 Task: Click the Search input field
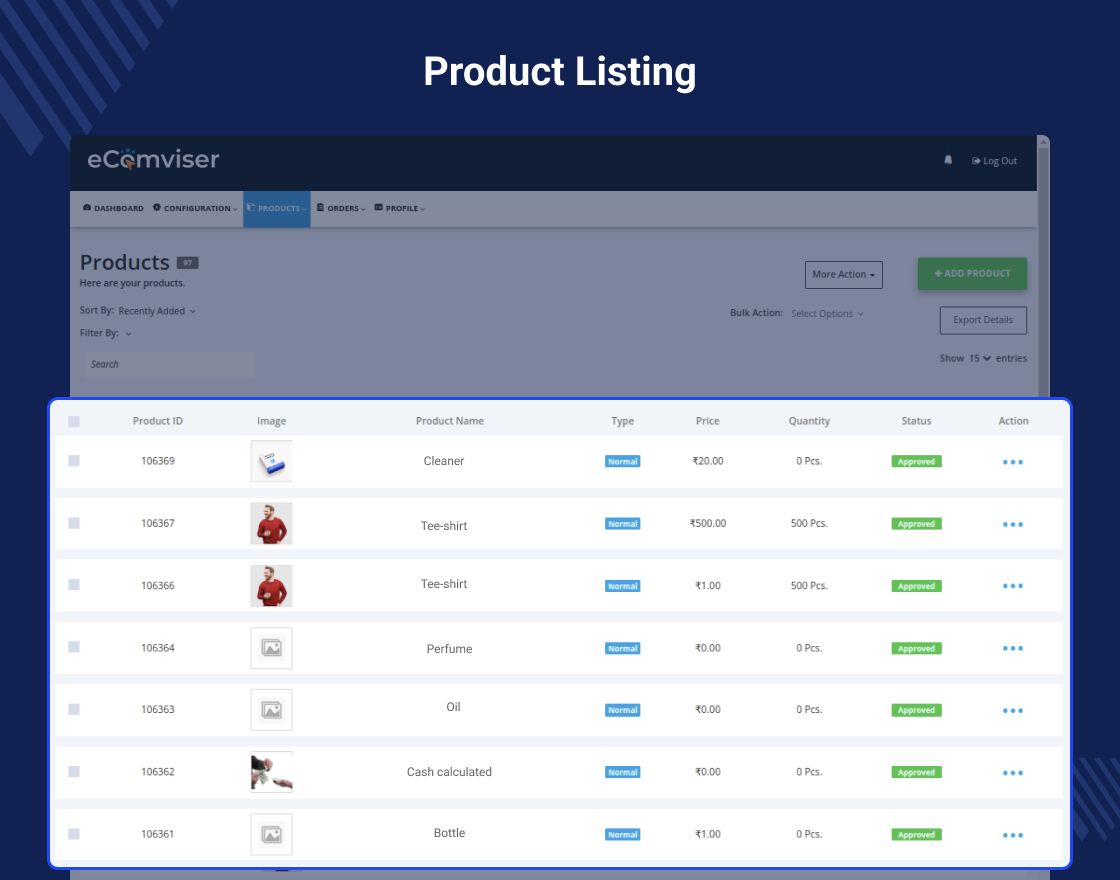pyautogui.click(x=170, y=364)
